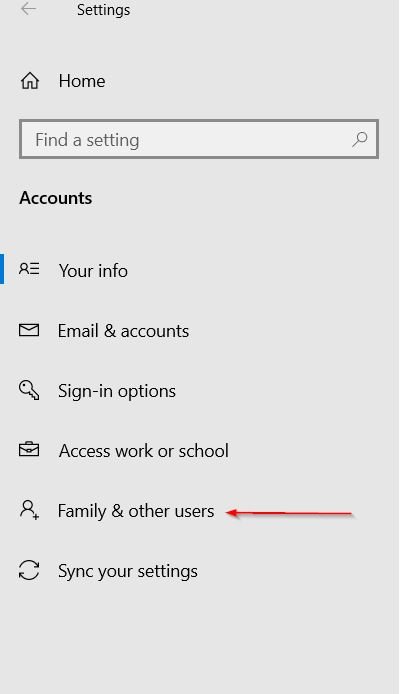Screen dimensions: 414x694
Task: Click the add-person Family users icon
Action: click(x=29, y=509)
